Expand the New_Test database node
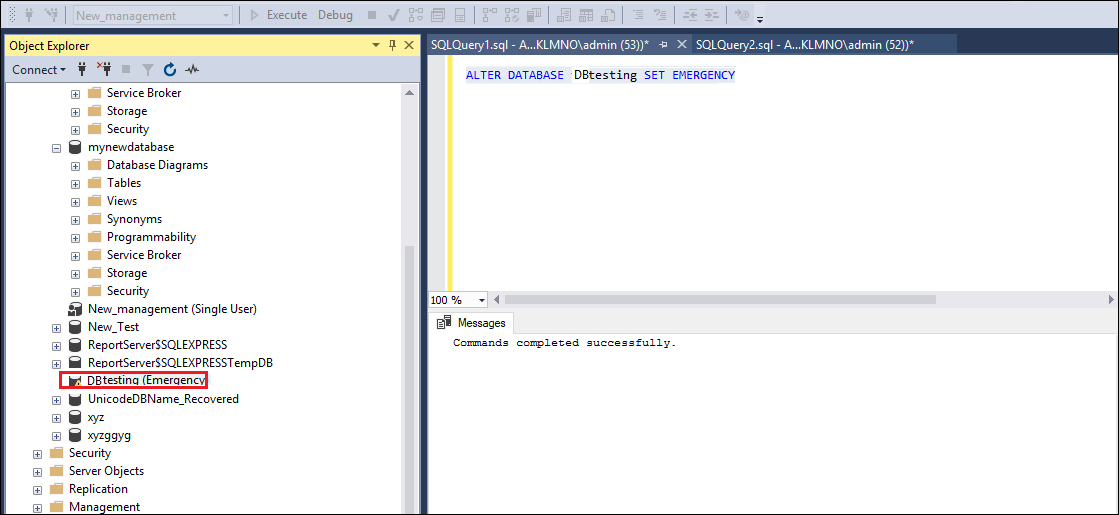Image resolution: width=1119 pixels, height=515 pixels. (56, 327)
